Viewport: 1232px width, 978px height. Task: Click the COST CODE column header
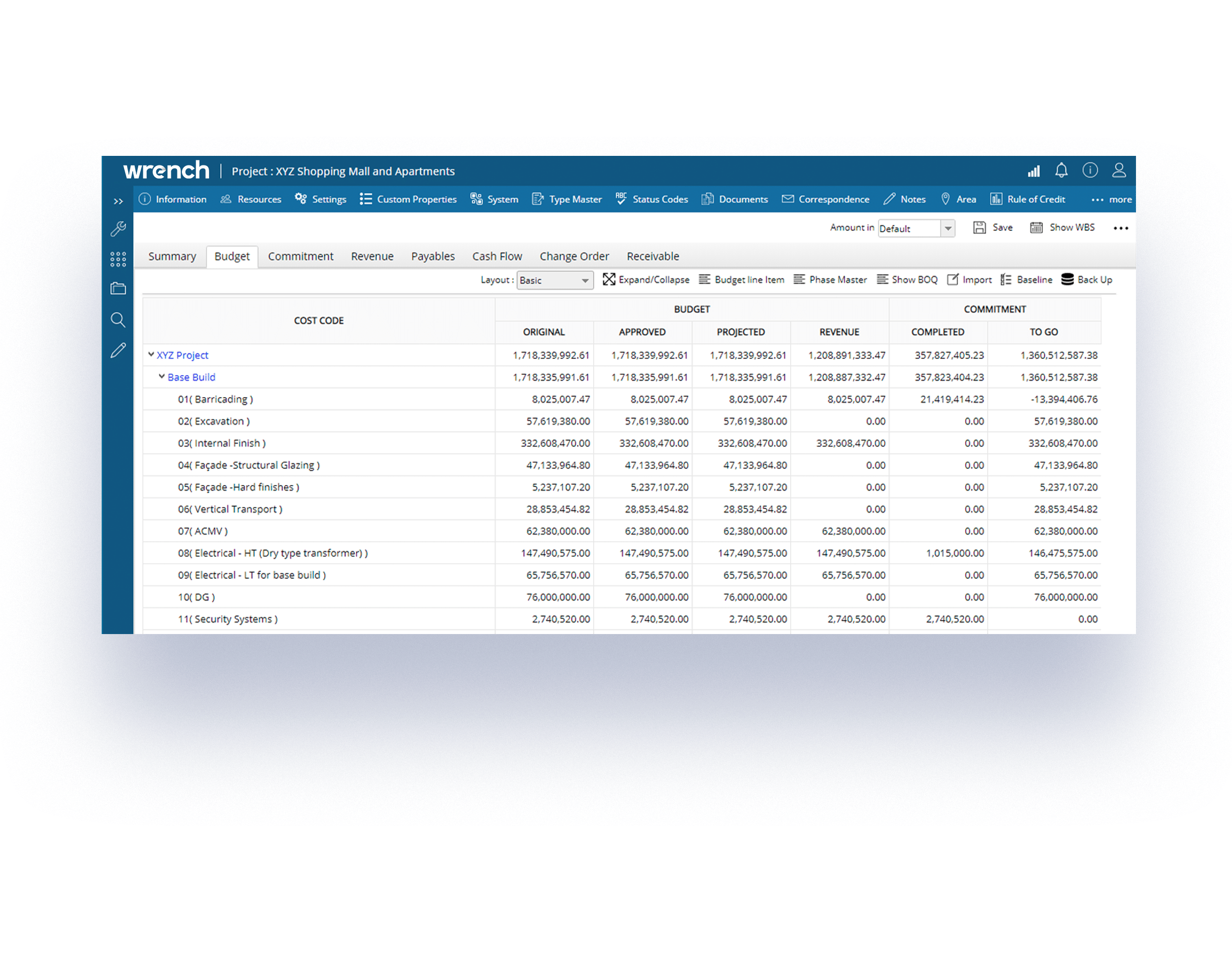pyautogui.click(x=319, y=321)
